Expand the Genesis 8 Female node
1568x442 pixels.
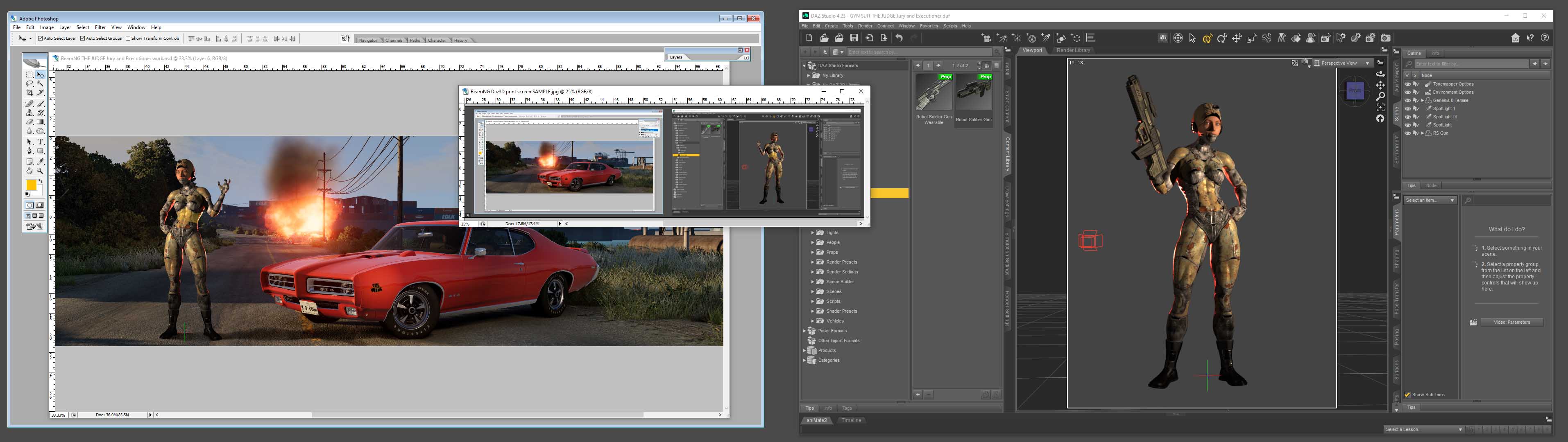[x=1423, y=100]
